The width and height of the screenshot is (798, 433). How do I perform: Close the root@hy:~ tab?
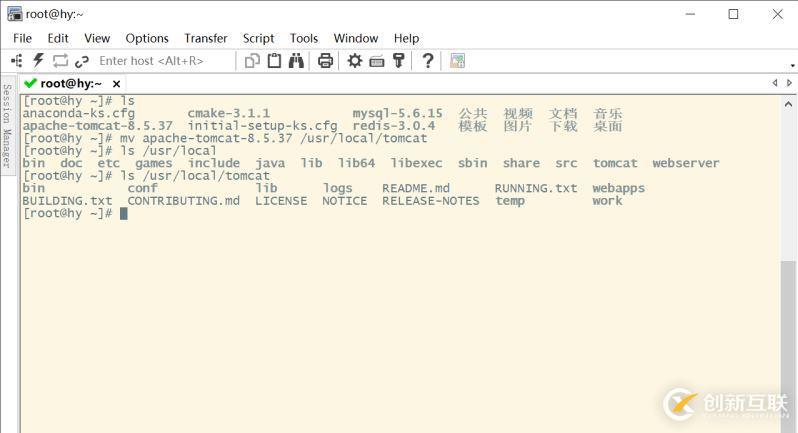pos(117,84)
